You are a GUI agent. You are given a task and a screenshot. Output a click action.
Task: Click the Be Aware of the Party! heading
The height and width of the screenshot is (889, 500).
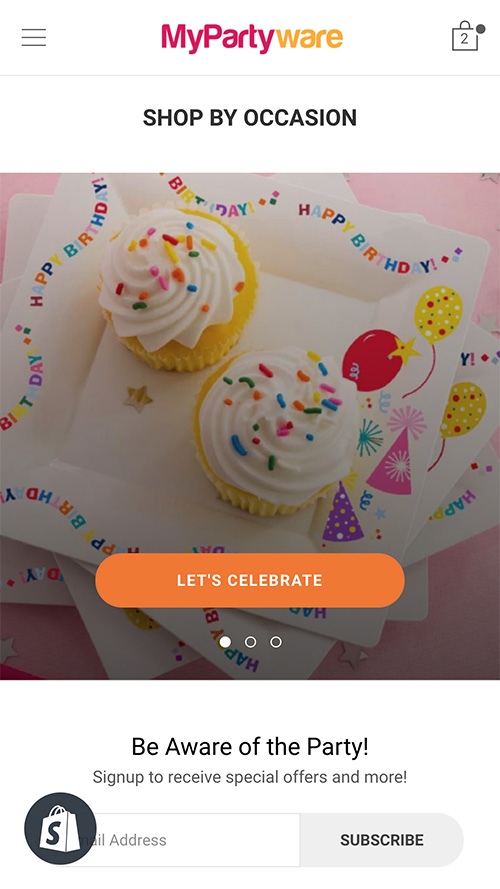tap(250, 747)
